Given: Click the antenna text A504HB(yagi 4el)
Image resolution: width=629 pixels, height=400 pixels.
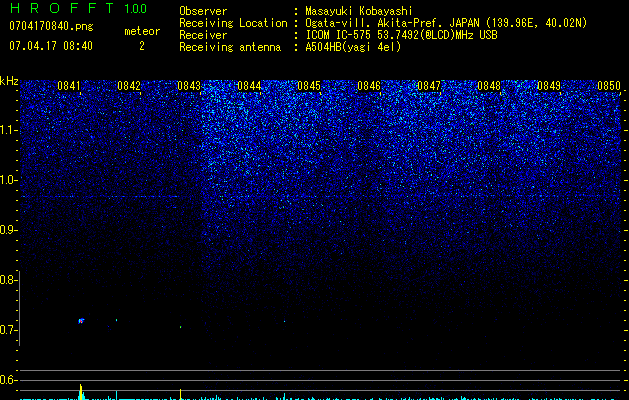Looking at the screenshot, I should click(353, 47).
